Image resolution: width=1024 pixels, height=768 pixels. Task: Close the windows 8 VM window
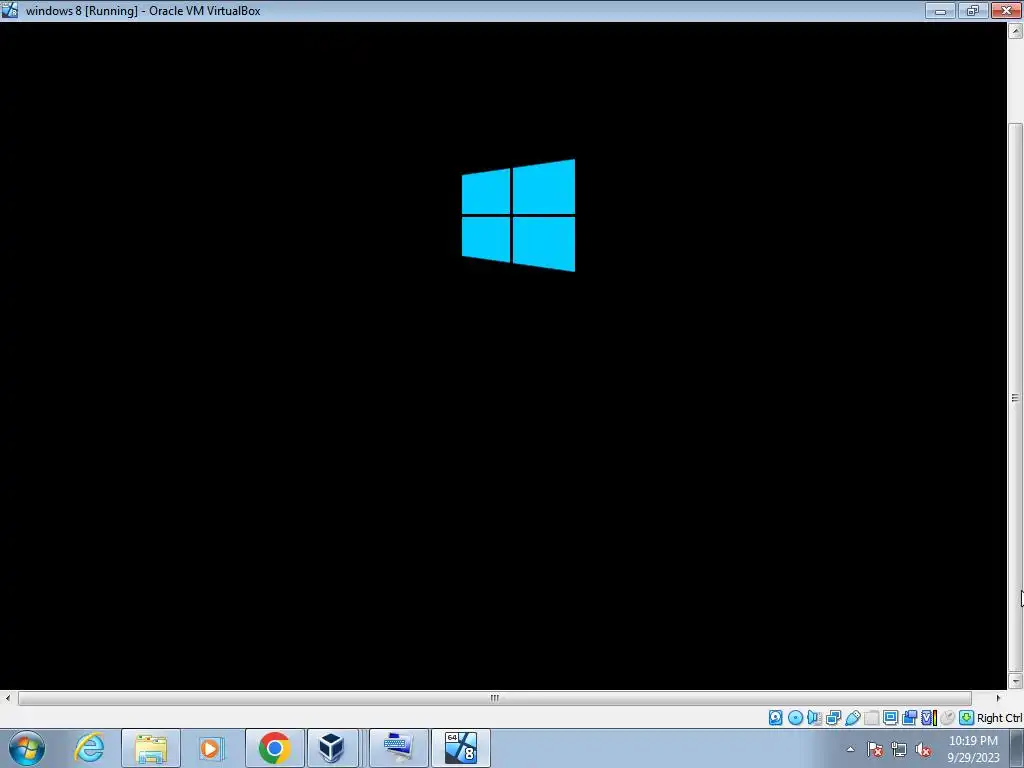1006,10
